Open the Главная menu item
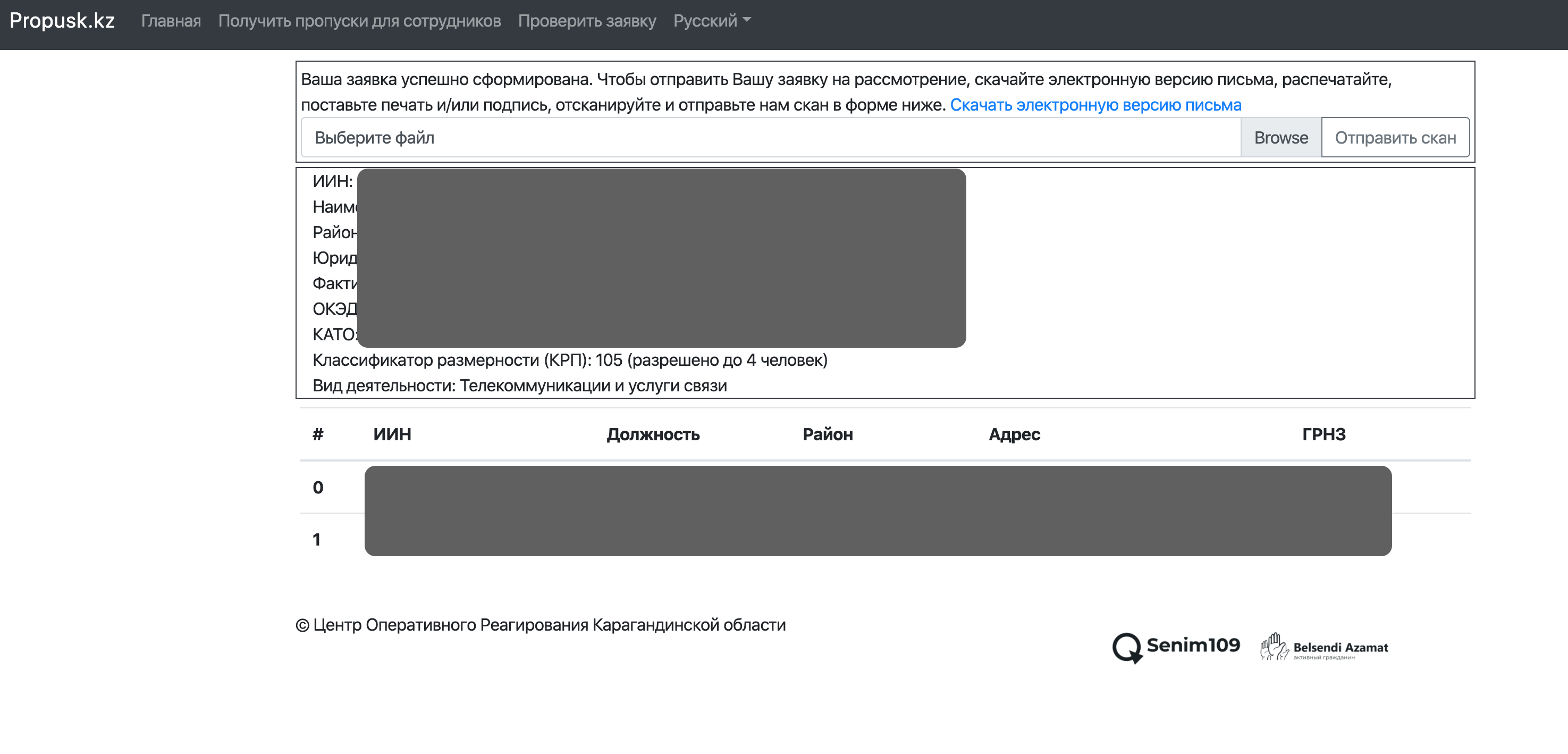 point(171,21)
